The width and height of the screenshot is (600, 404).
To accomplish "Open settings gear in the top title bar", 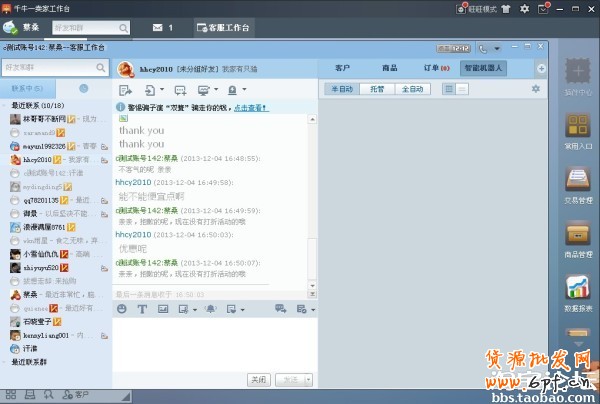I will pos(525,9).
